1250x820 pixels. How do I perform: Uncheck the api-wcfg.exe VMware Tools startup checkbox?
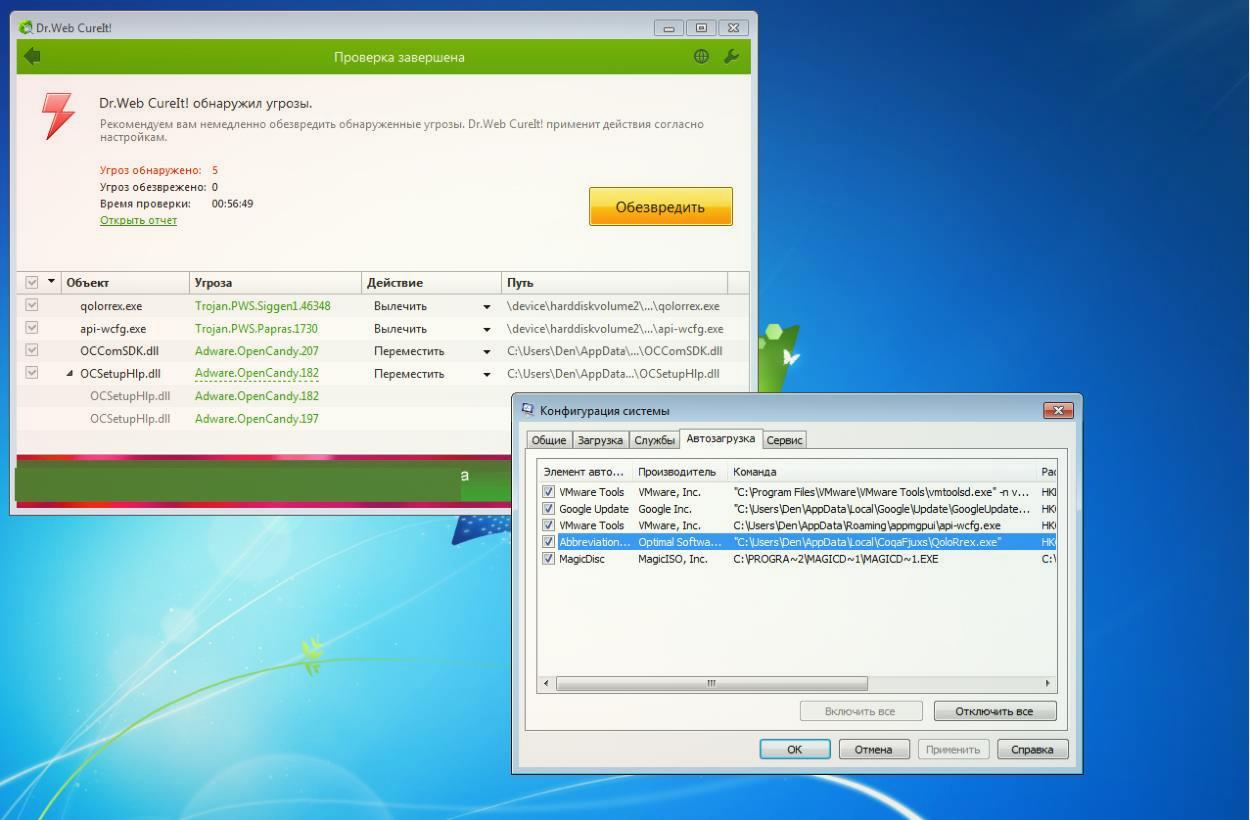(548, 525)
